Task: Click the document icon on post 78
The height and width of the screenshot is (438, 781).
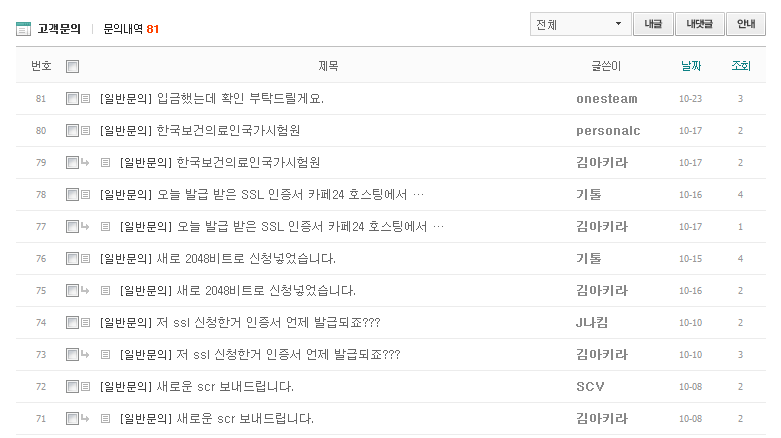Action: point(85,195)
